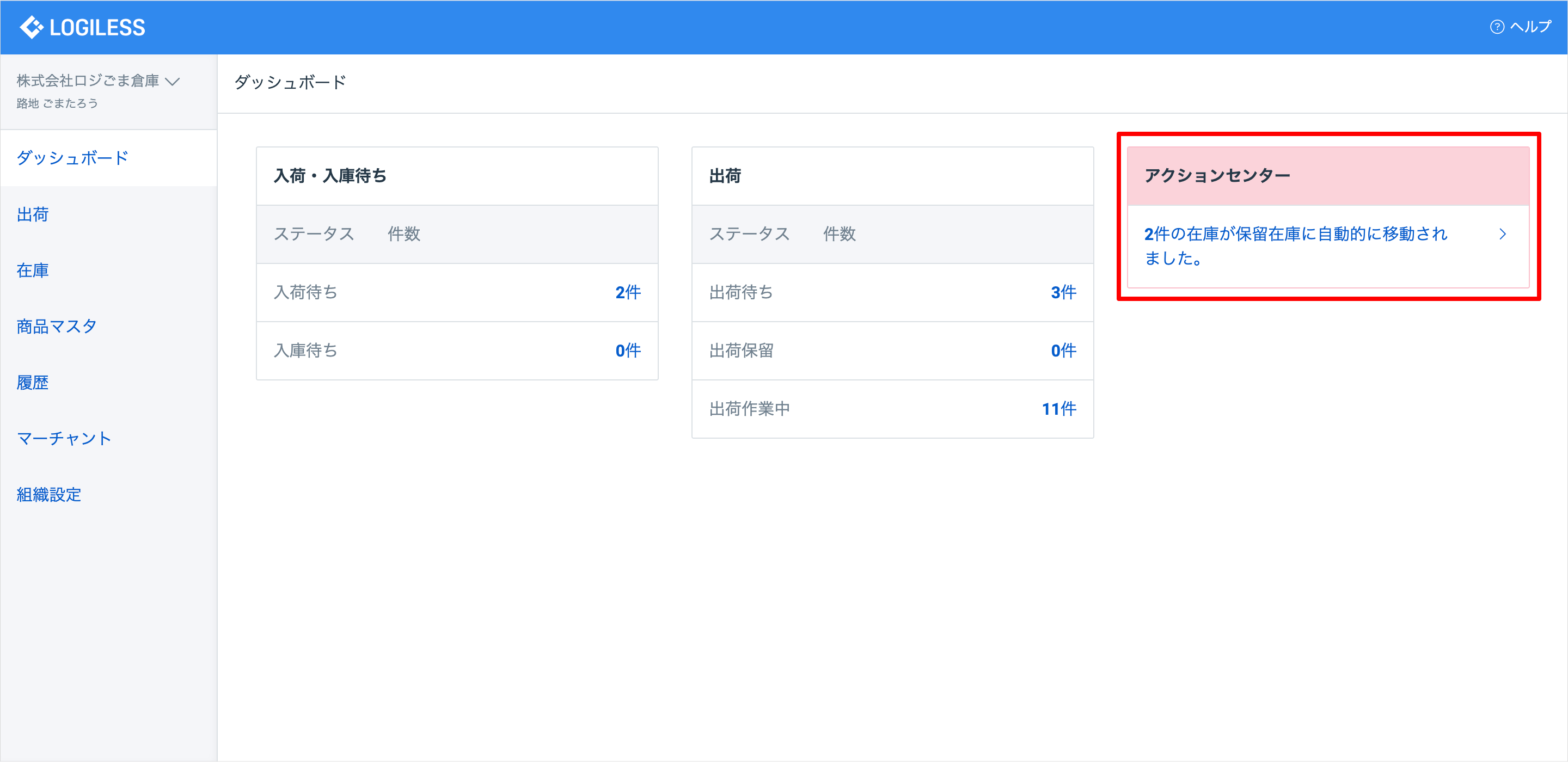Expand the 株式会社ロジごま倉庫 organization dropdown
Screen dimensions: 1568x762
99,81
